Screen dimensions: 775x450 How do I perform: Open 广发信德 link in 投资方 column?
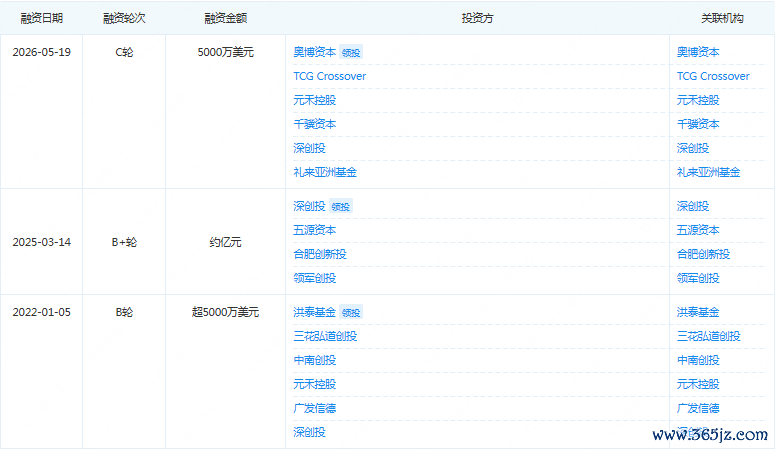(314, 408)
